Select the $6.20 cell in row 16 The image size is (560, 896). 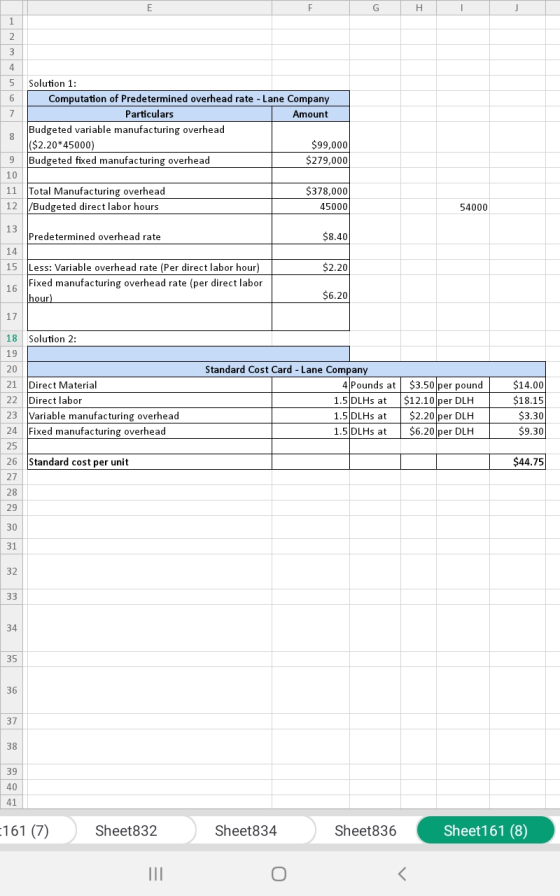click(310, 289)
